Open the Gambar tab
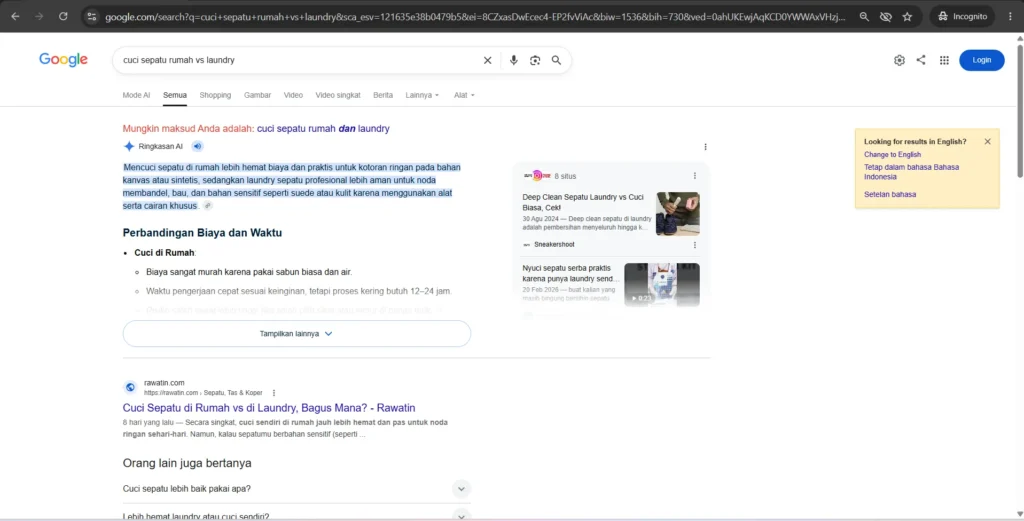This screenshot has width=1024, height=521. click(257, 95)
